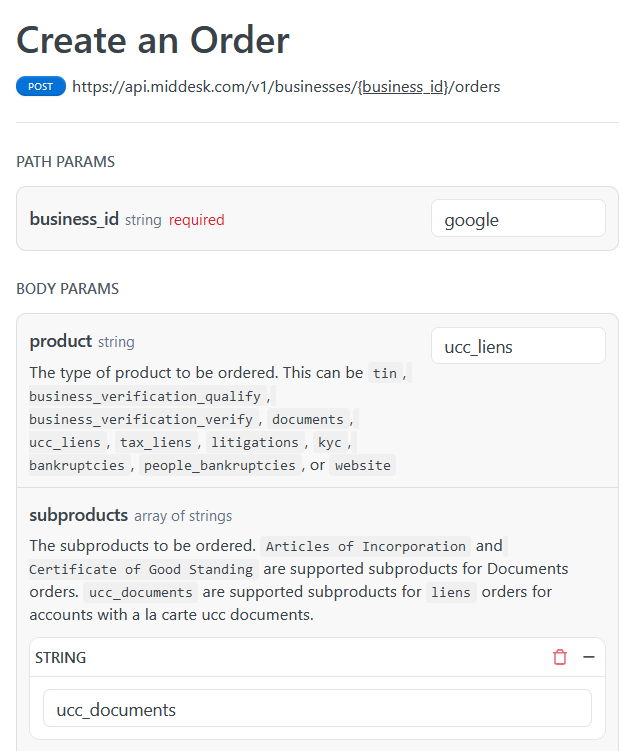Click the PATH PARAMS section label
Screen dimensions: 628x751
point(66,161)
